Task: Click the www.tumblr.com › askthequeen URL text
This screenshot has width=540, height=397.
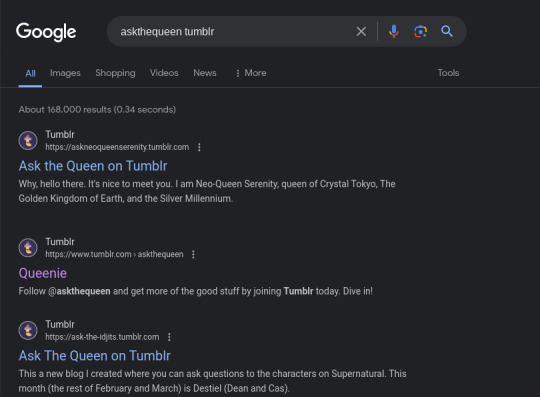Action: (114, 254)
